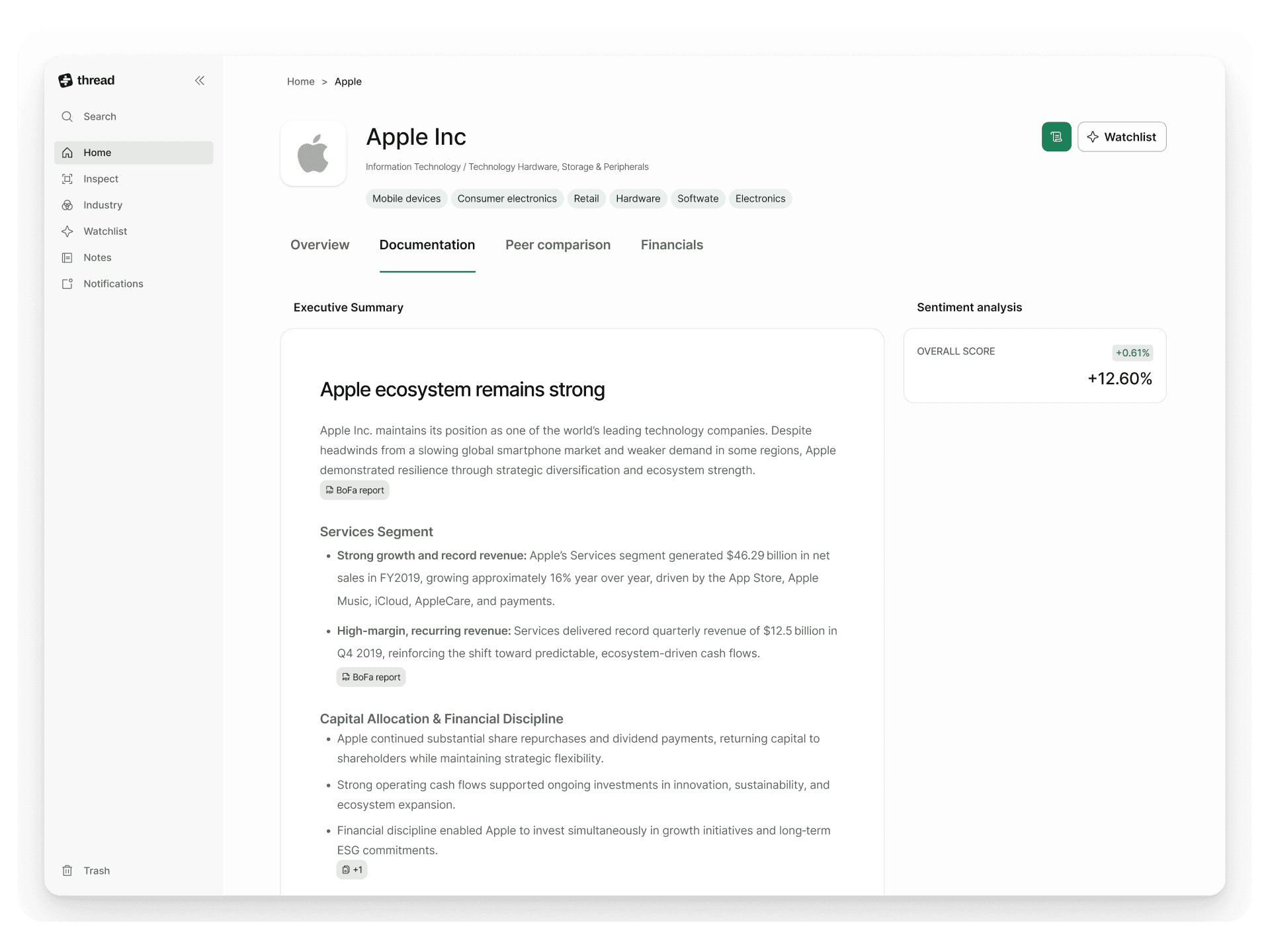Image resolution: width=1270 pixels, height=952 pixels.
Task: Add Apple Inc to Watchlist button
Action: coord(1121,137)
